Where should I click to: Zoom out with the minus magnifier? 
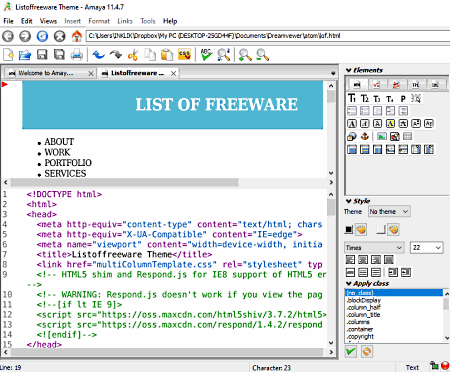[262, 55]
